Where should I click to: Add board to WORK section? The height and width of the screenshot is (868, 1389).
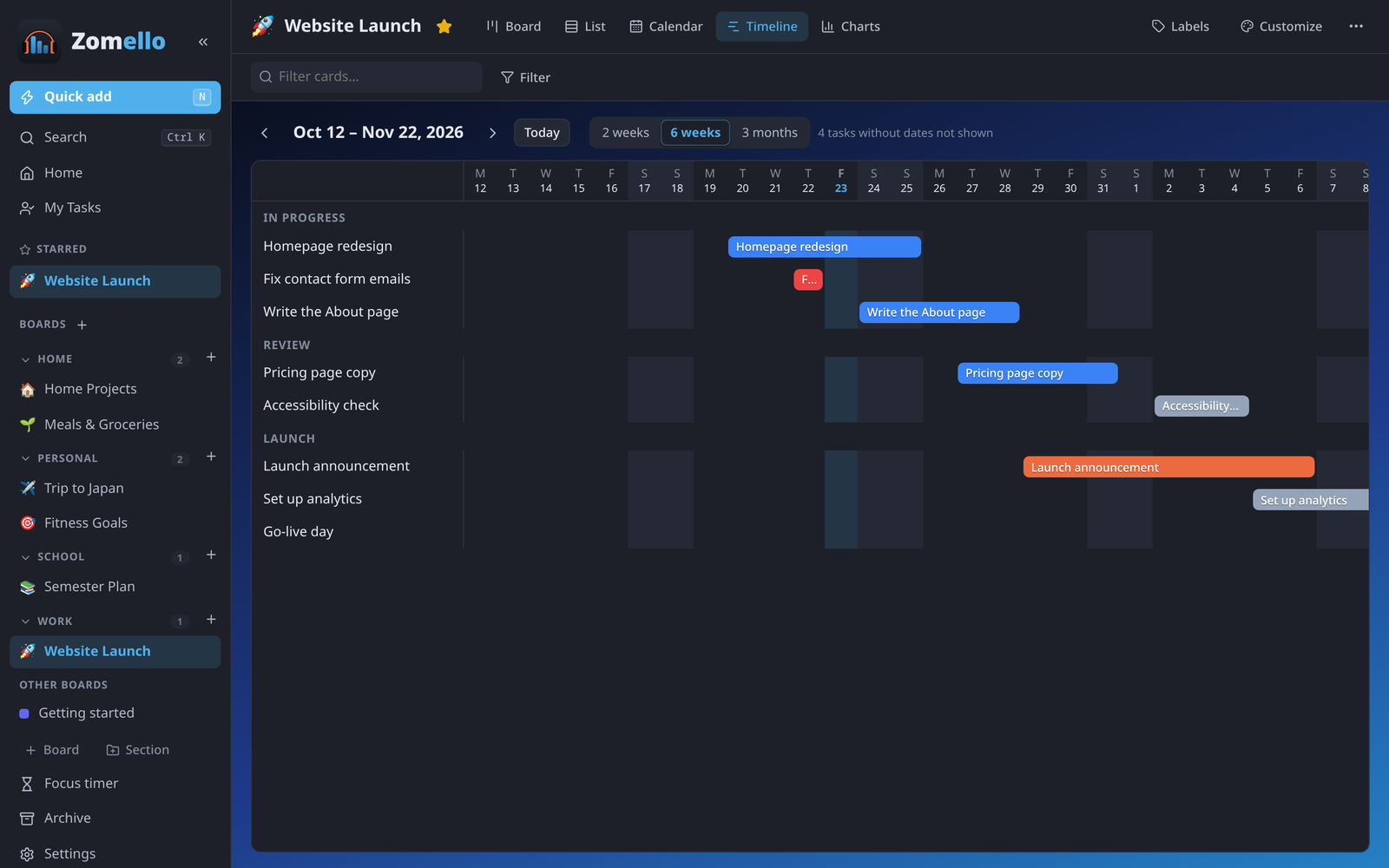[211, 620]
